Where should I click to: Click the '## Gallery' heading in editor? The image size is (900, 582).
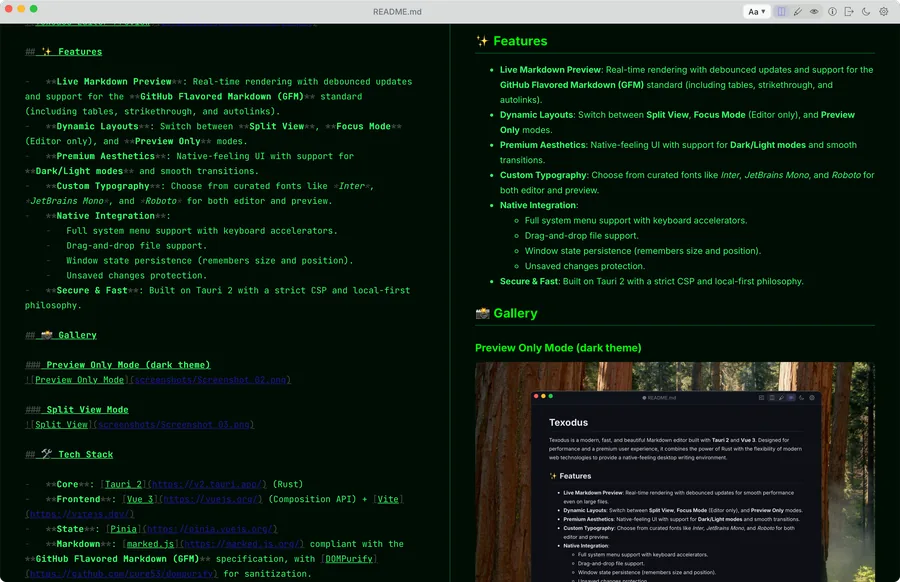pyautogui.click(x=61, y=335)
